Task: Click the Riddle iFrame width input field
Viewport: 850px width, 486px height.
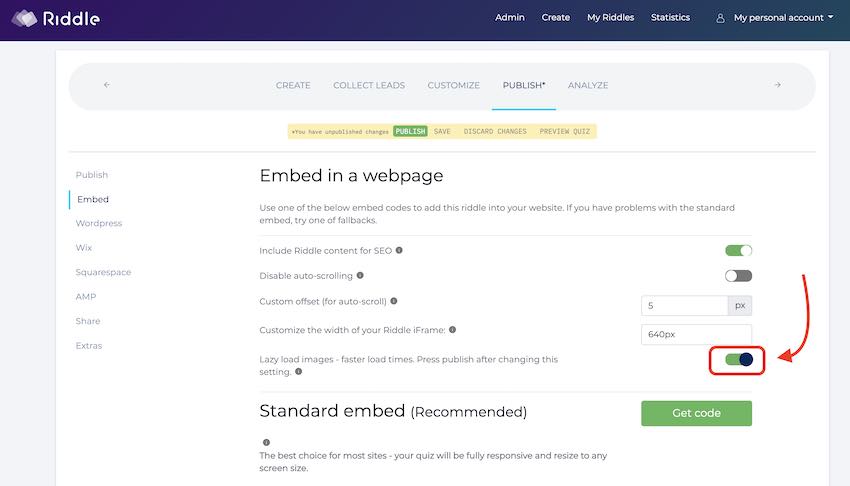Action: (696, 335)
